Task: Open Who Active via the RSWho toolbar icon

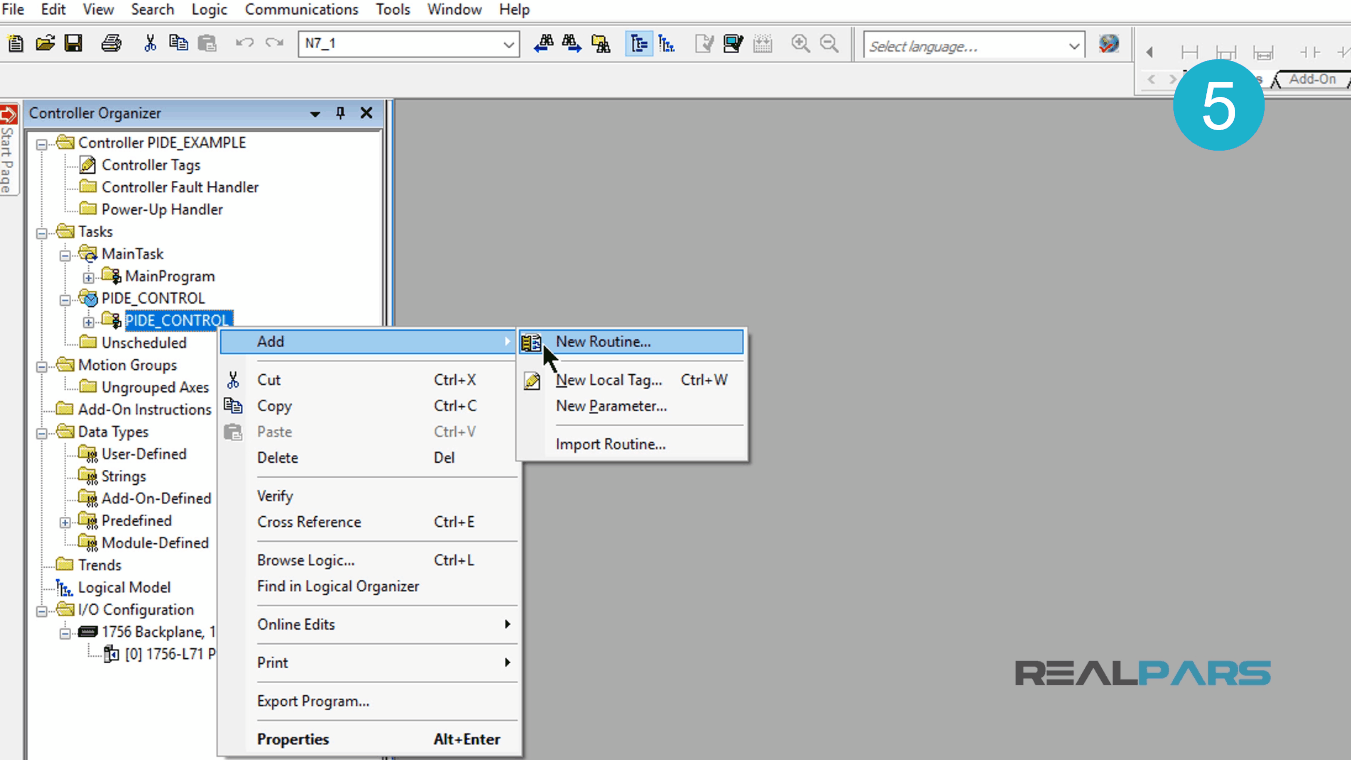Action: point(733,44)
